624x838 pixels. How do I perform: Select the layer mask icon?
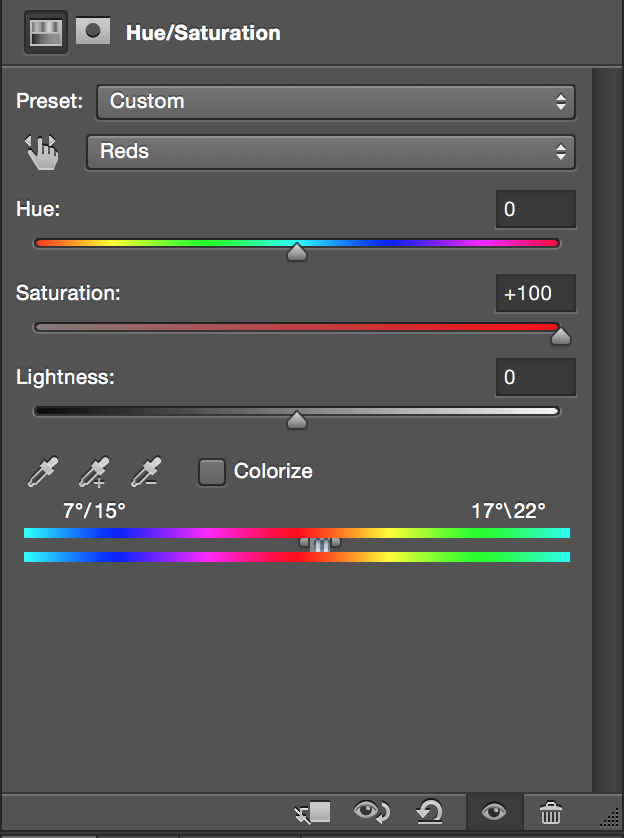pyautogui.click(x=93, y=31)
